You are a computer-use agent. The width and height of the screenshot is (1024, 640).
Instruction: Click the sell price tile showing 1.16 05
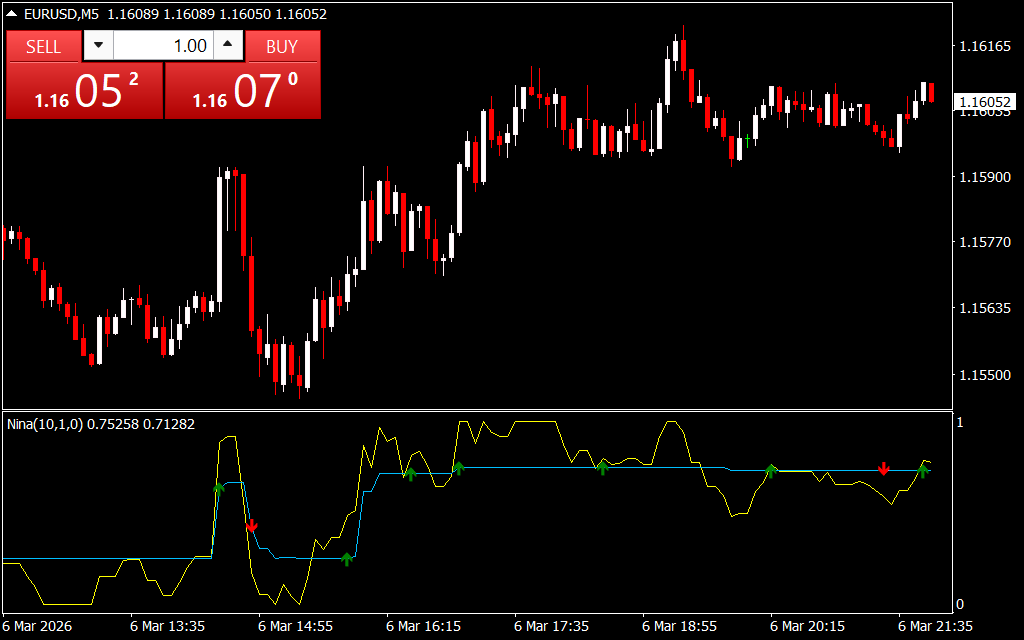(x=84, y=92)
